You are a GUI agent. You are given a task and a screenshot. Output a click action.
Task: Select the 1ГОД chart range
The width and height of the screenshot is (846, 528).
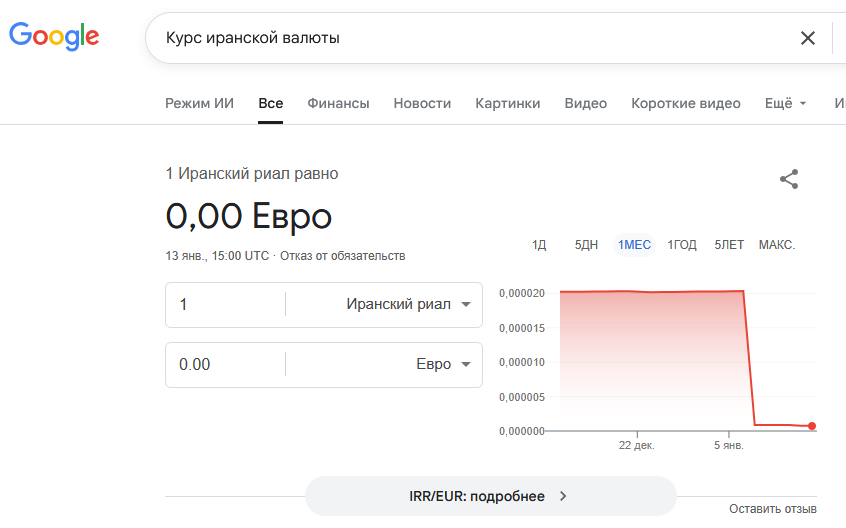click(682, 245)
